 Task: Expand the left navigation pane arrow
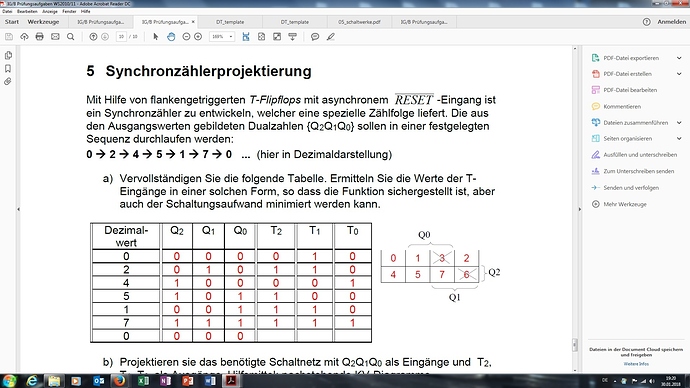tap(18, 209)
